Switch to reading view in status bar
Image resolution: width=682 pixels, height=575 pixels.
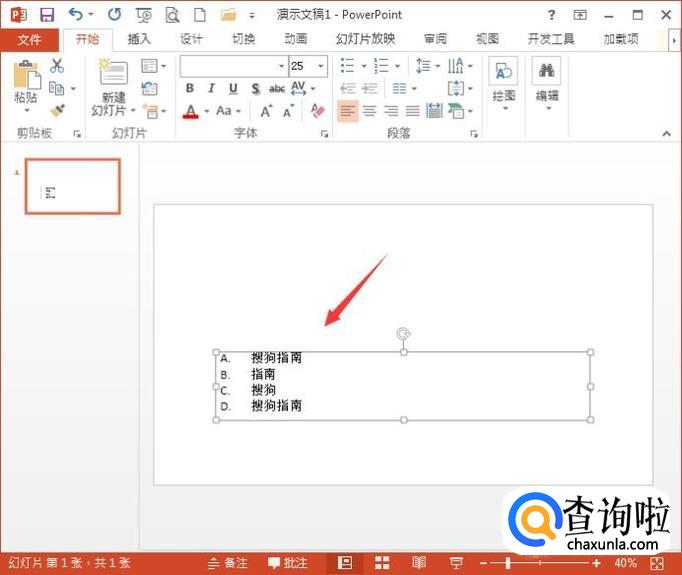click(419, 563)
